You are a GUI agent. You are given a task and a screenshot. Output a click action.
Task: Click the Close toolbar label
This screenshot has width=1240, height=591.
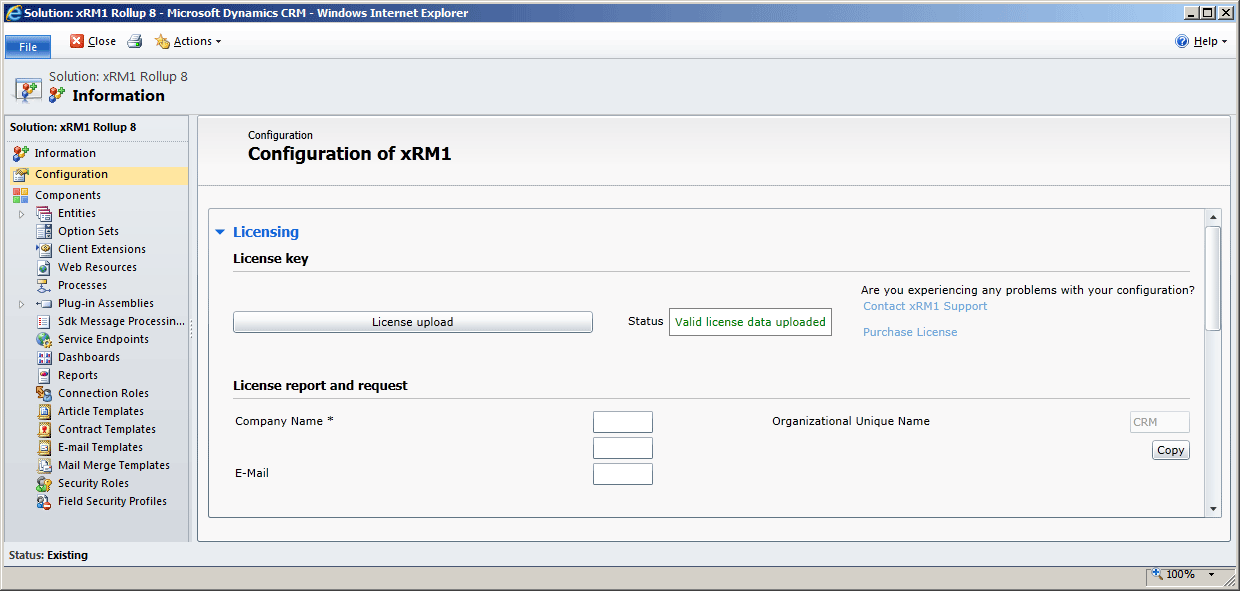click(x=102, y=41)
